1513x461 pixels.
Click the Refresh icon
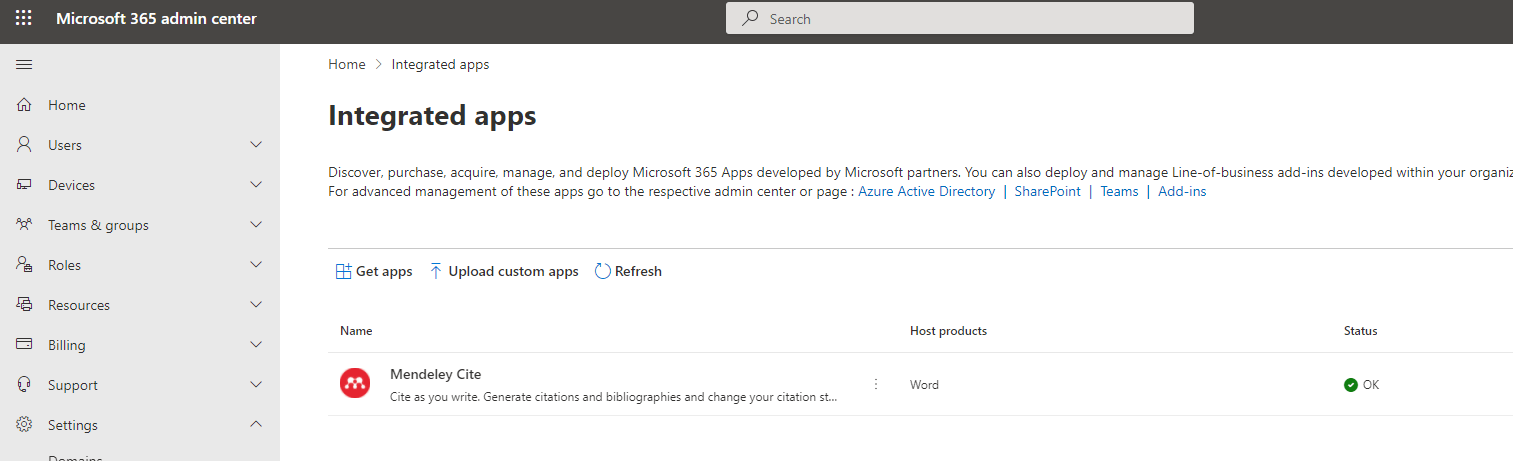pos(602,271)
